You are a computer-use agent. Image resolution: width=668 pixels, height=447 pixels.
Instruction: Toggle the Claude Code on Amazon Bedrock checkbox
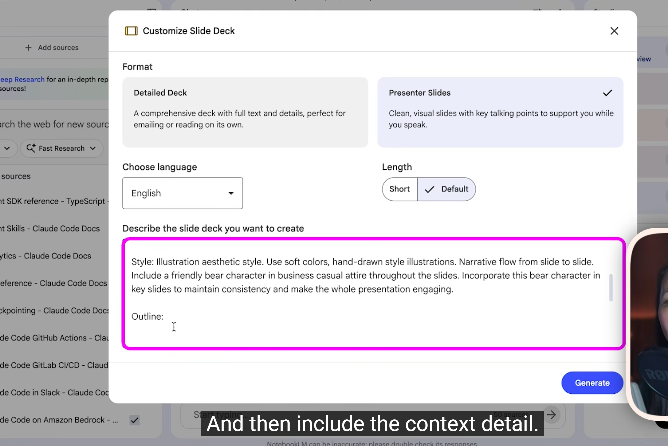coord(134,420)
